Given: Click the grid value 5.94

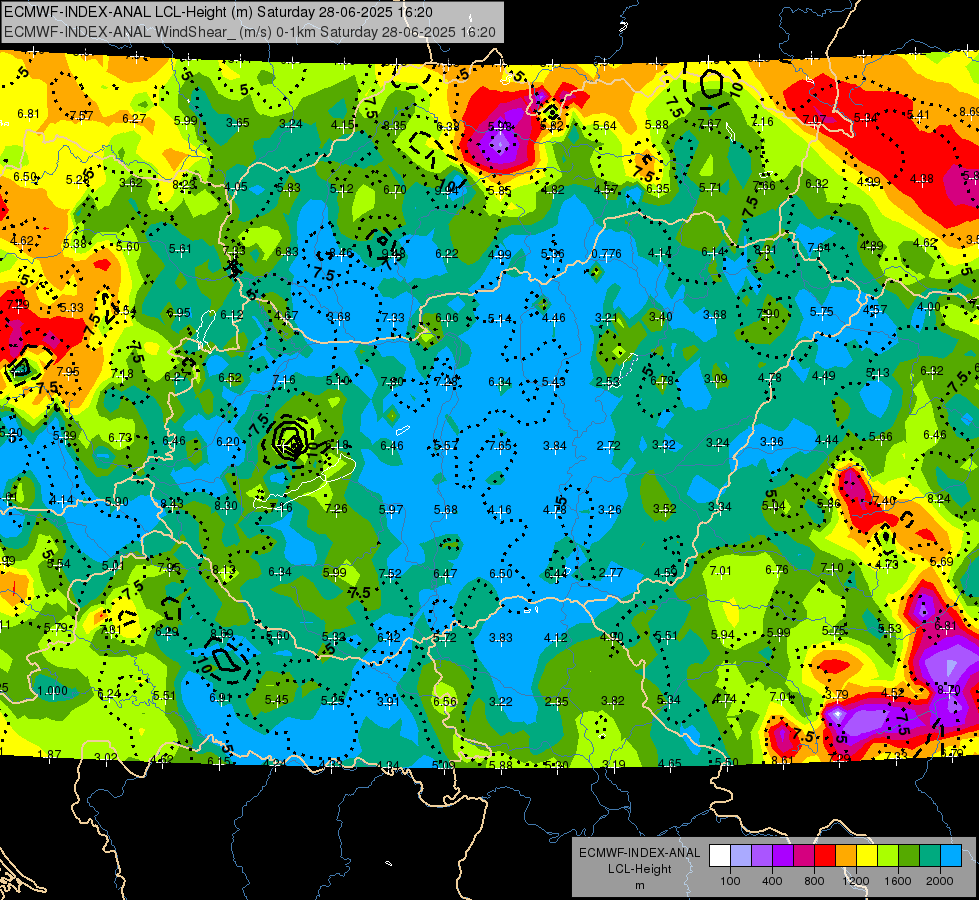Looking at the screenshot, I should click(x=723, y=635).
